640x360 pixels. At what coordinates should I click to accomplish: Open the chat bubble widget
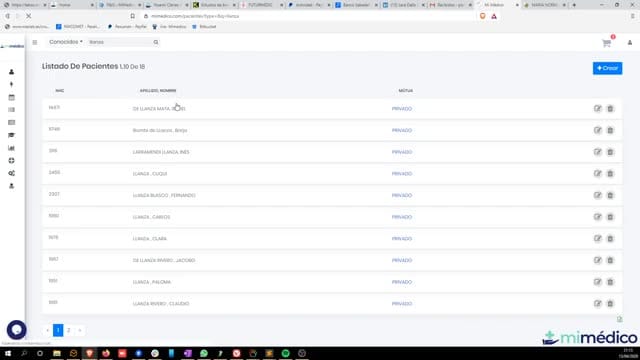[x=17, y=330]
